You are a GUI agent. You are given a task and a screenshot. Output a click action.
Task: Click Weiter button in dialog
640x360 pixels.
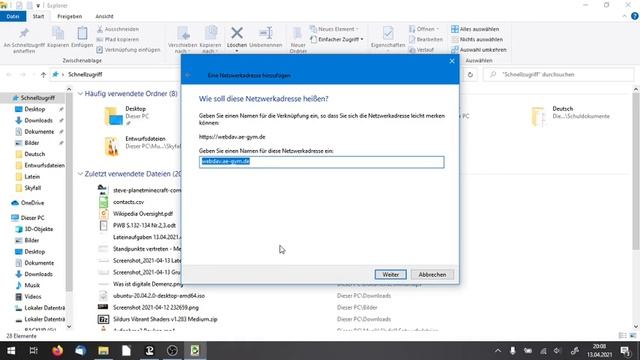pos(391,275)
